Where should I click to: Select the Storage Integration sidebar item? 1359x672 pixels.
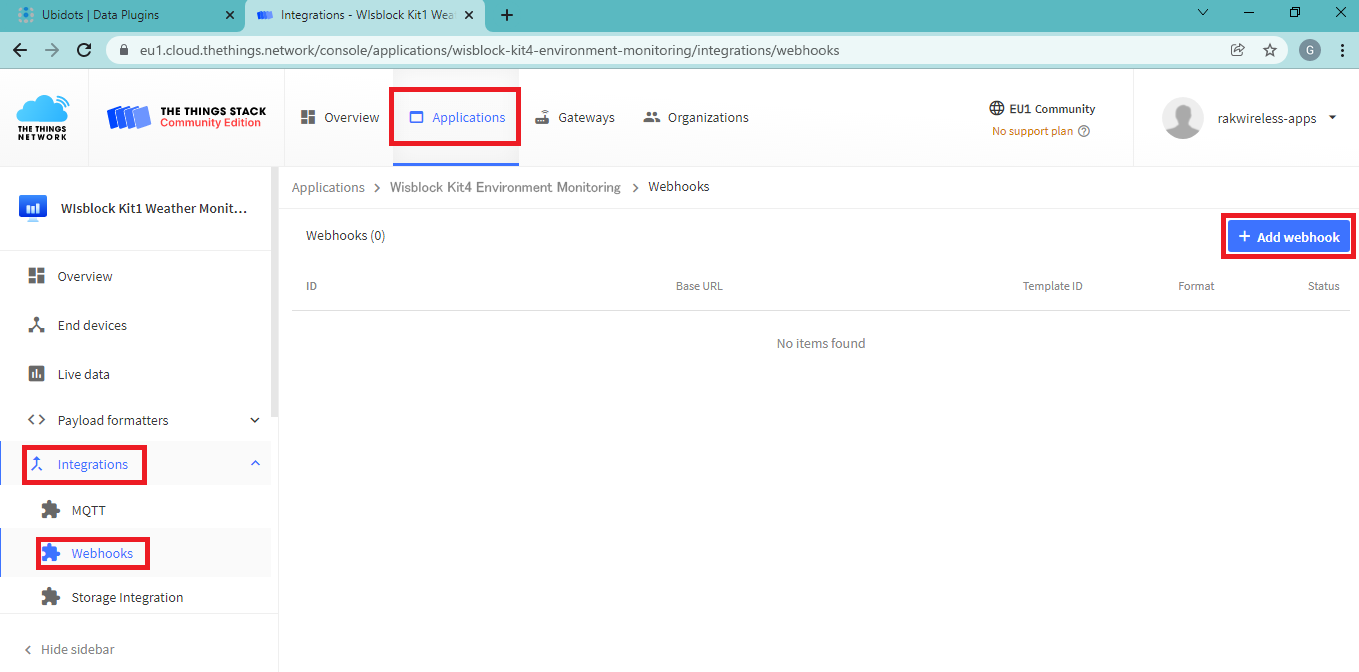[x=127, y=597]
